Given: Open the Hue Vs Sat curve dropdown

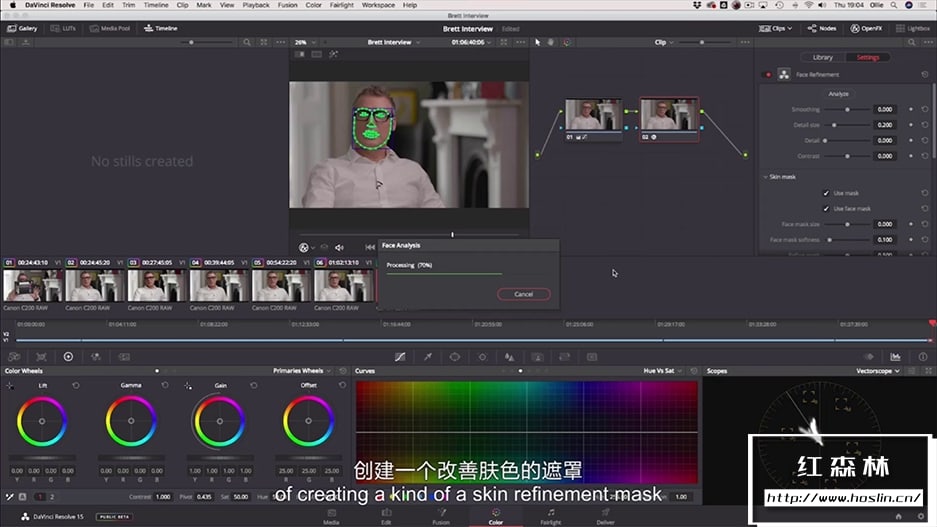Looking at the screenshot, I should (x=662, y=371).
